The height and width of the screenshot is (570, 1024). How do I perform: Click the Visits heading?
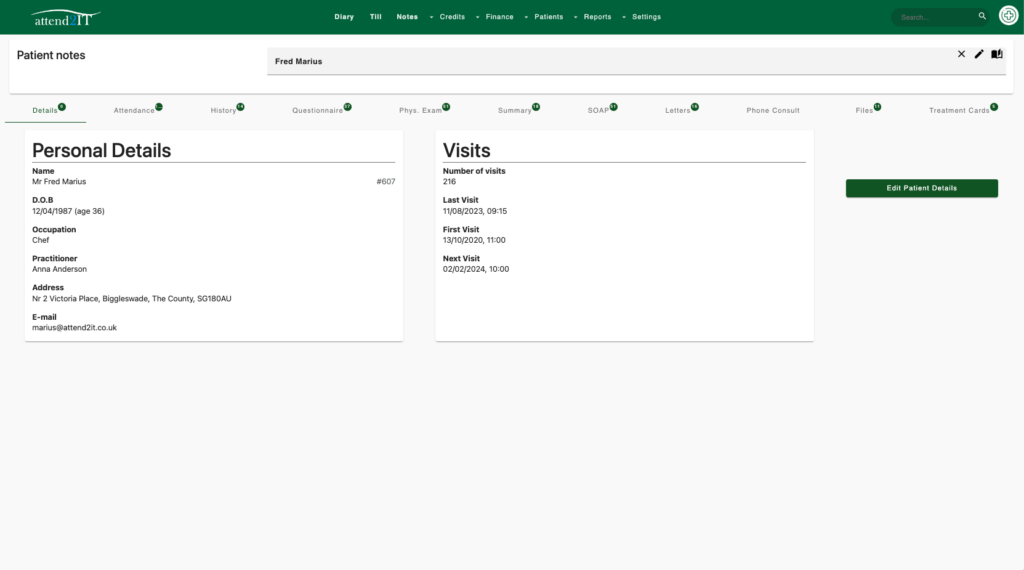[x=466, y=150]
